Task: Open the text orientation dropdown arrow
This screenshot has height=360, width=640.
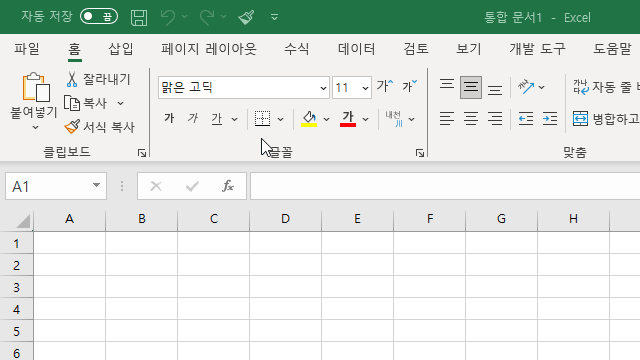Action: [x=542, y=87]
